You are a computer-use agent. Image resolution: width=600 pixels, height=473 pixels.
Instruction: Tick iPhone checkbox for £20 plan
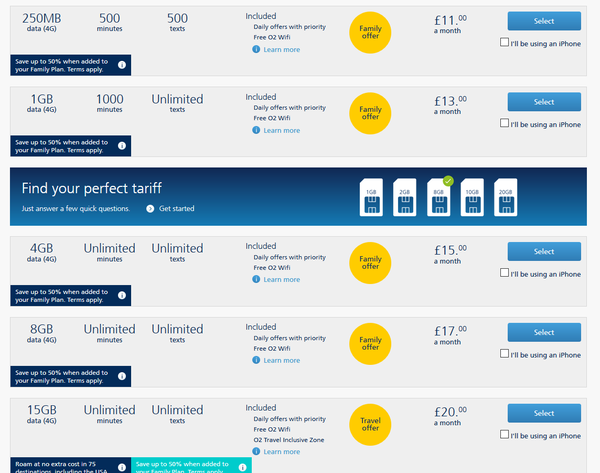(x=504, y=434)
